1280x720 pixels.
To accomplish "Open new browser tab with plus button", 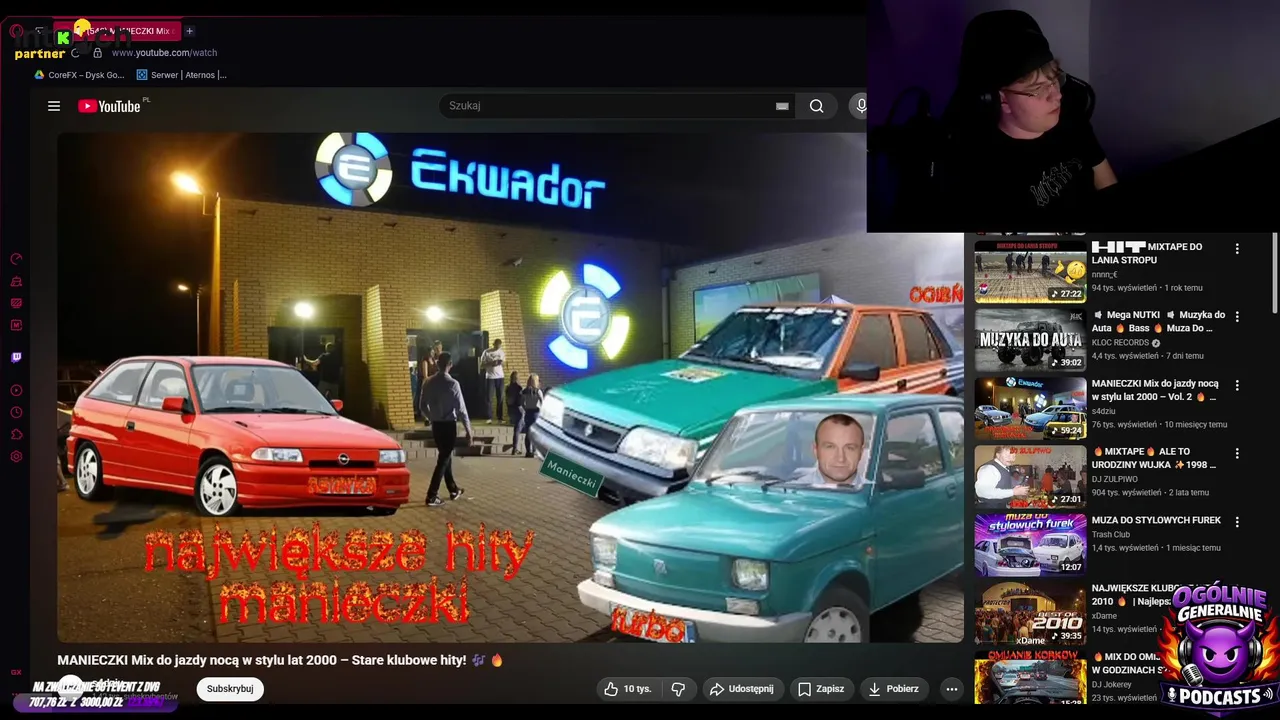I will tap(189, 31).
